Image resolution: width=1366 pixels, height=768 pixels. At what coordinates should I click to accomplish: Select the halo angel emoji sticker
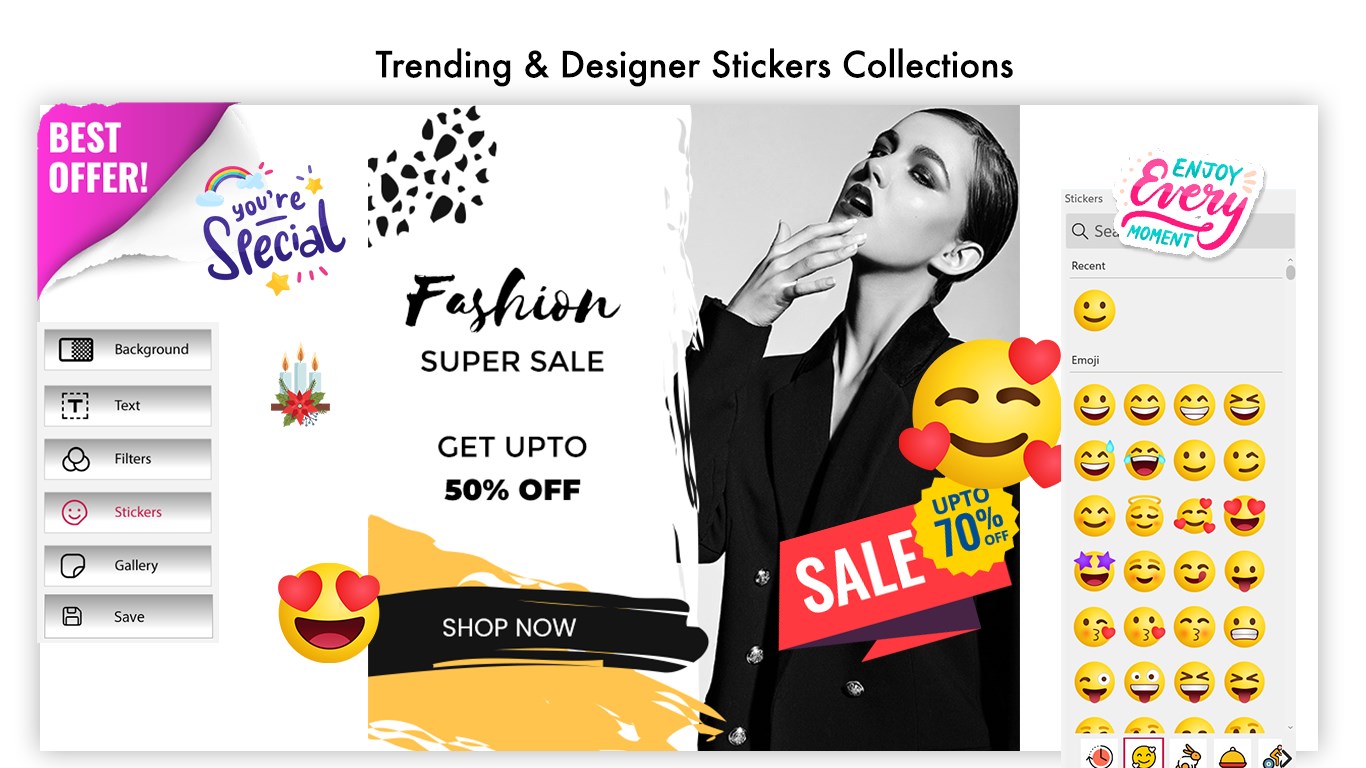pos(1144,516)
